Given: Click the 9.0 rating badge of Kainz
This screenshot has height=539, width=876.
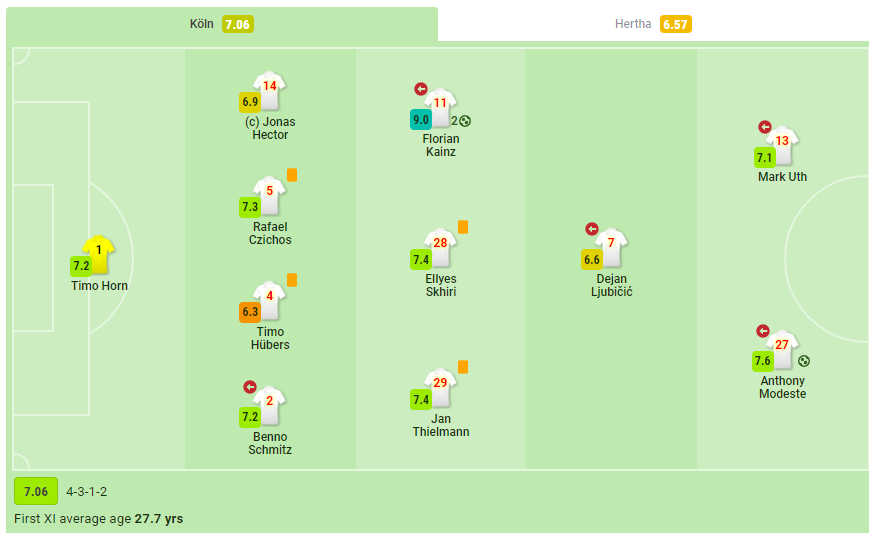Looking at the screenshot, I should pos(421,120).
